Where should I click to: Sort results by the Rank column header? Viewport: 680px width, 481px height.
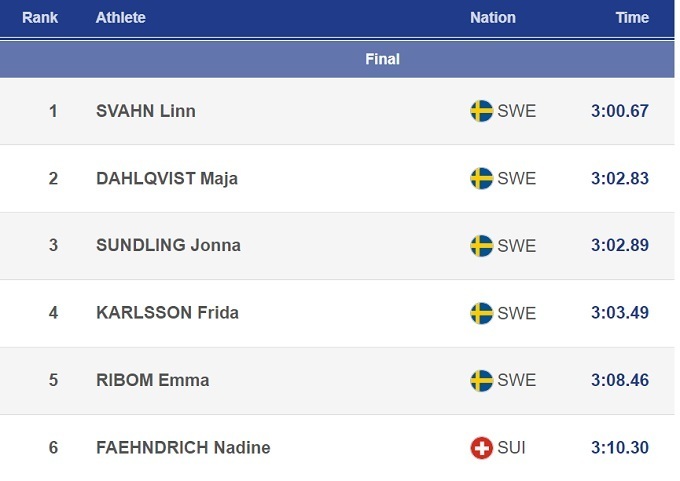[x=40, y=18]
